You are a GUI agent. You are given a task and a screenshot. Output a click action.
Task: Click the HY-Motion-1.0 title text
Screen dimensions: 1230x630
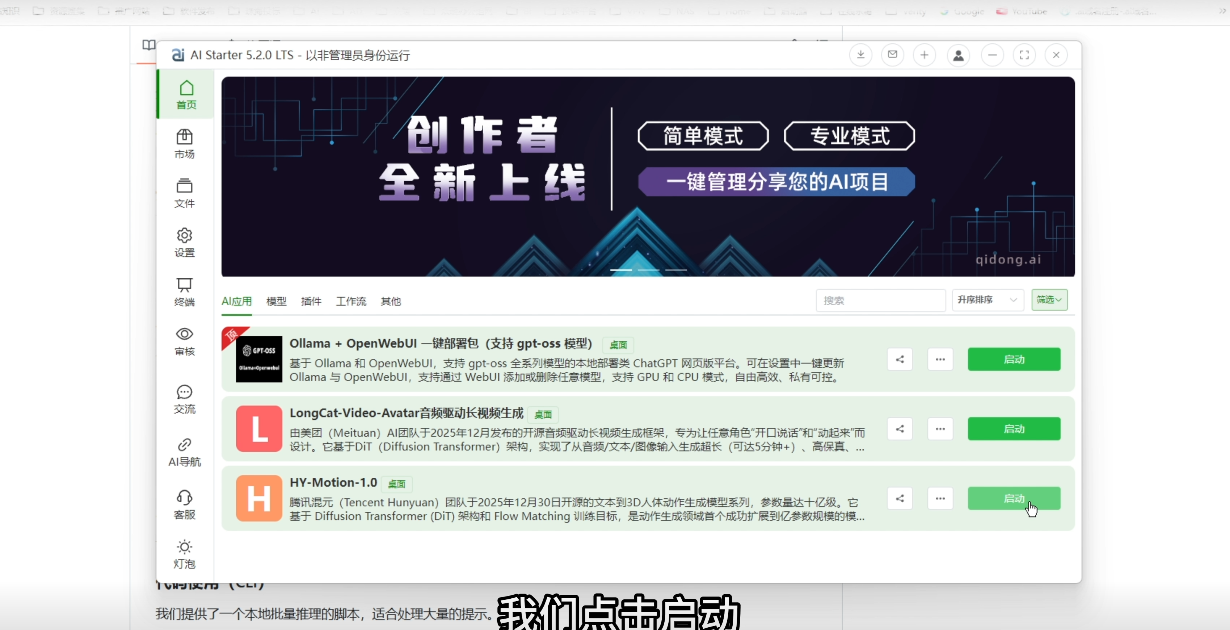[x=334, y=483]
